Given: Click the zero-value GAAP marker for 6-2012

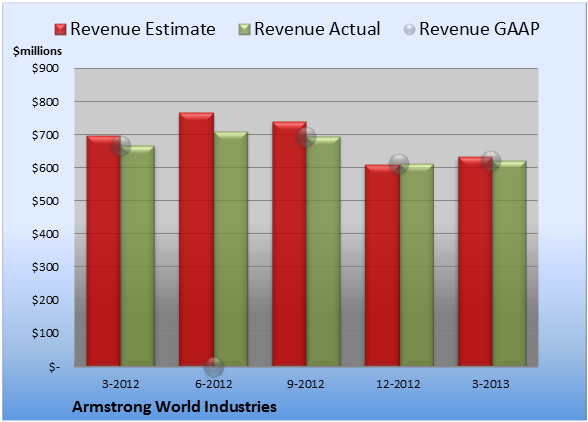Looking at the screenshot, I should 214,366.
